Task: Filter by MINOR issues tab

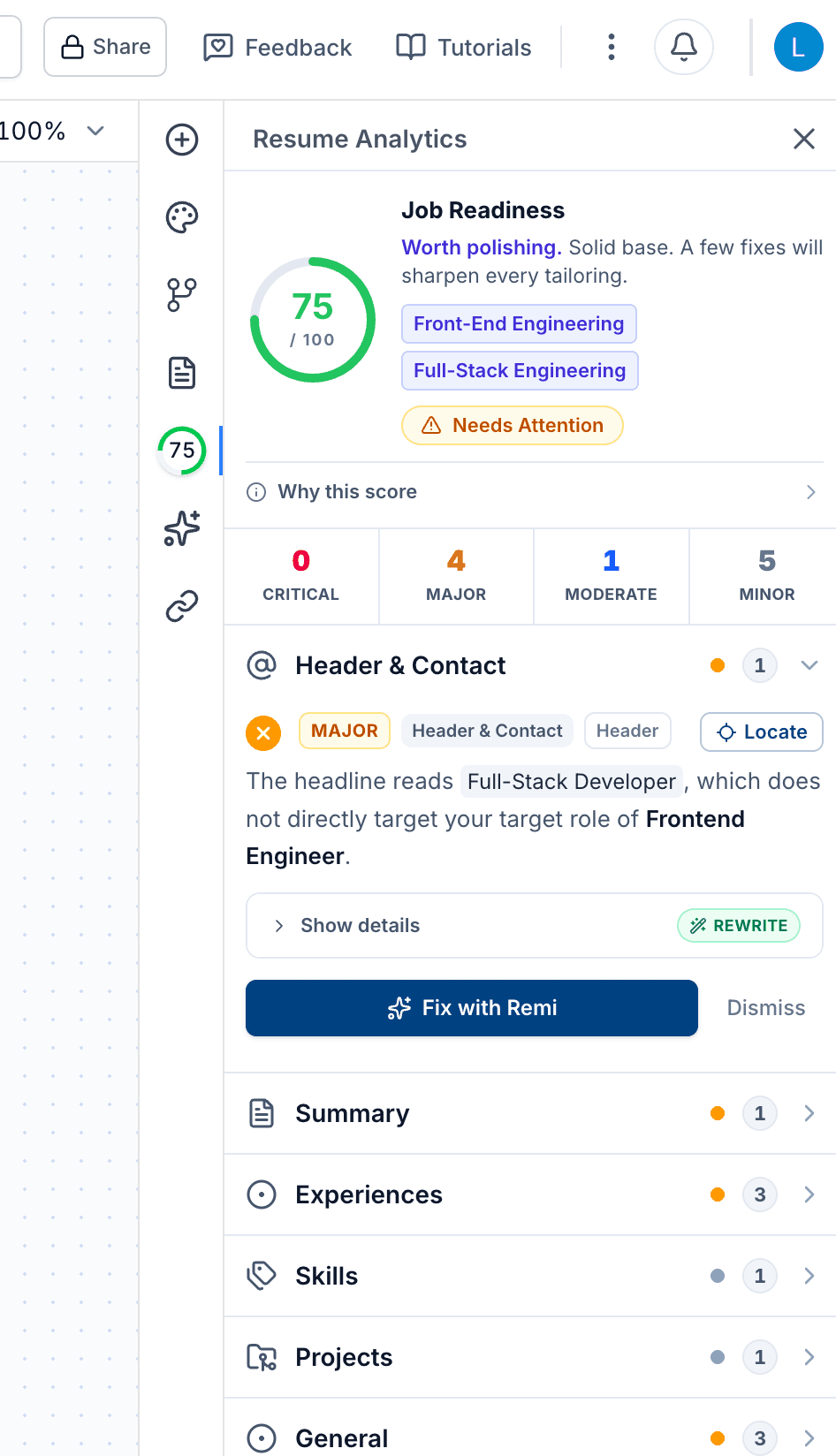Action: pyautogui.click(x=766, y=576)
